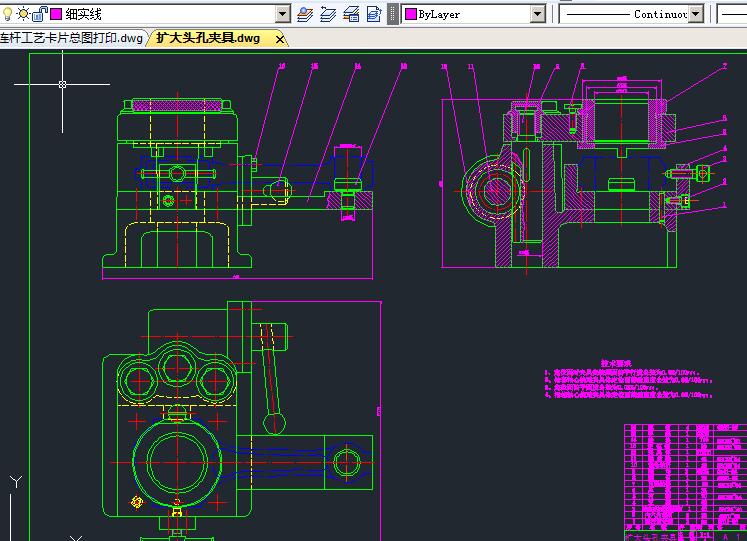Open the Layer Properties Manager icon
The width and height of the screenshot is (747, 541).
352,14
